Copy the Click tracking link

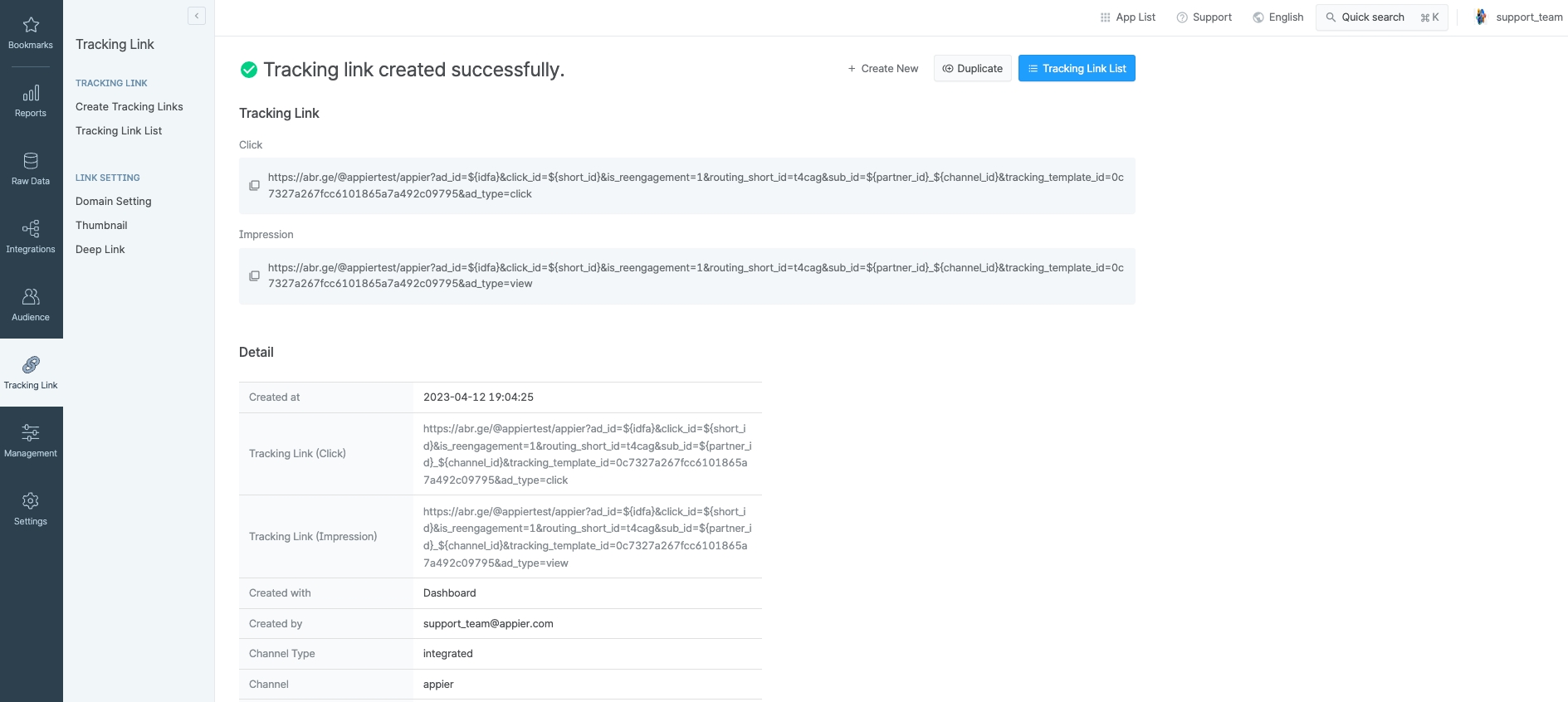(x=255, y=186)
